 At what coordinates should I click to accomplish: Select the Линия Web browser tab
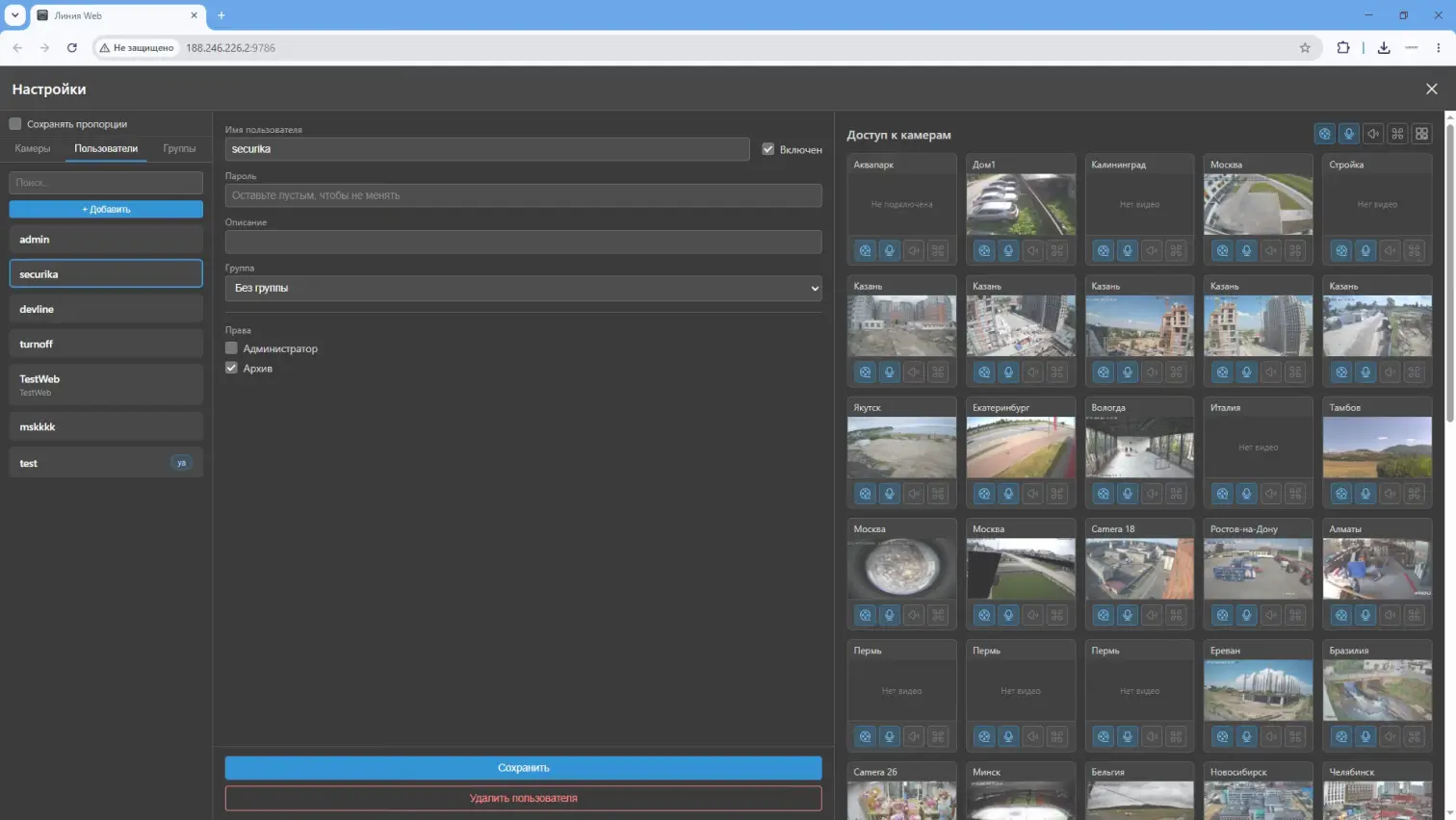117,15
